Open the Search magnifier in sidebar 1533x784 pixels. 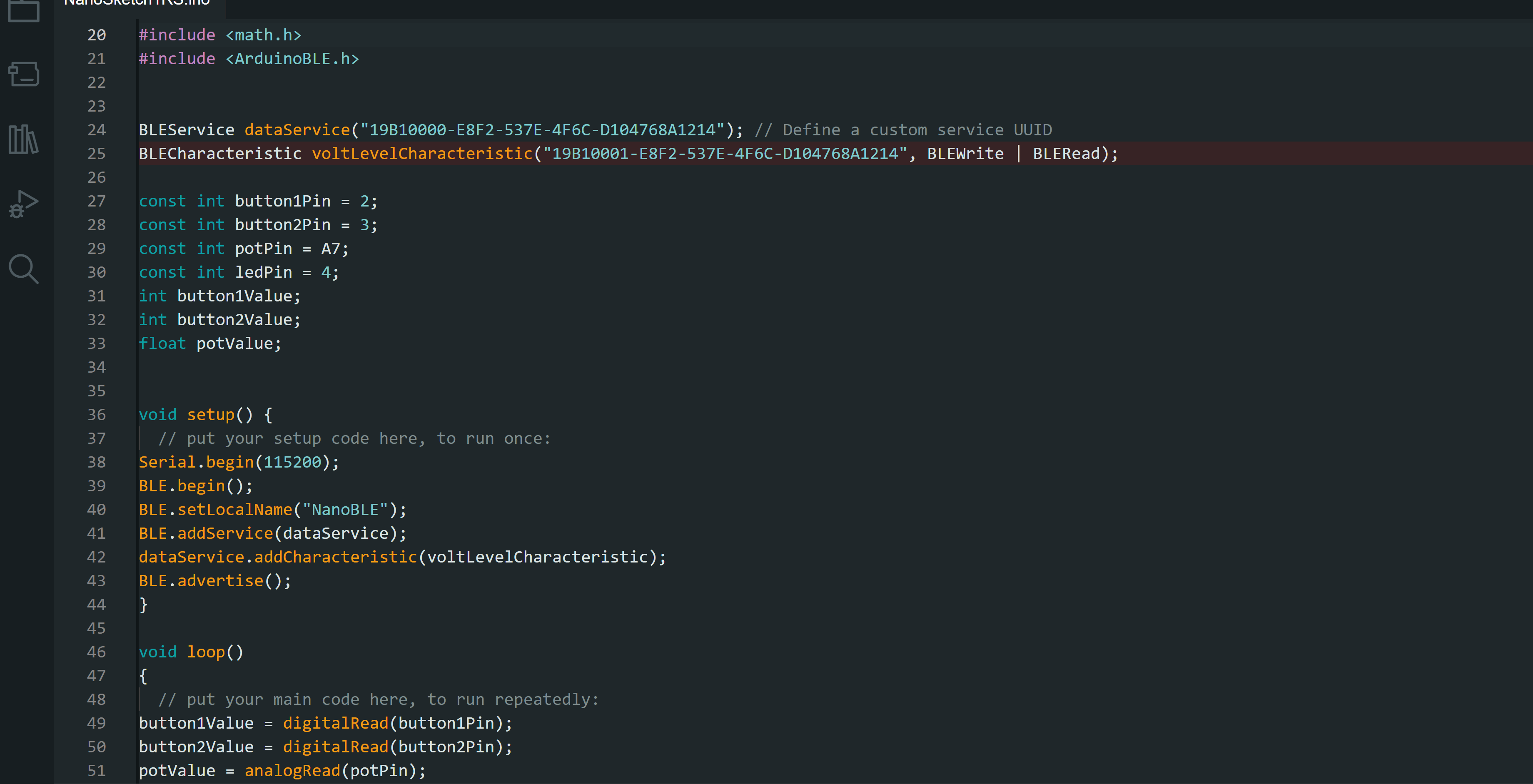[24, 269]
